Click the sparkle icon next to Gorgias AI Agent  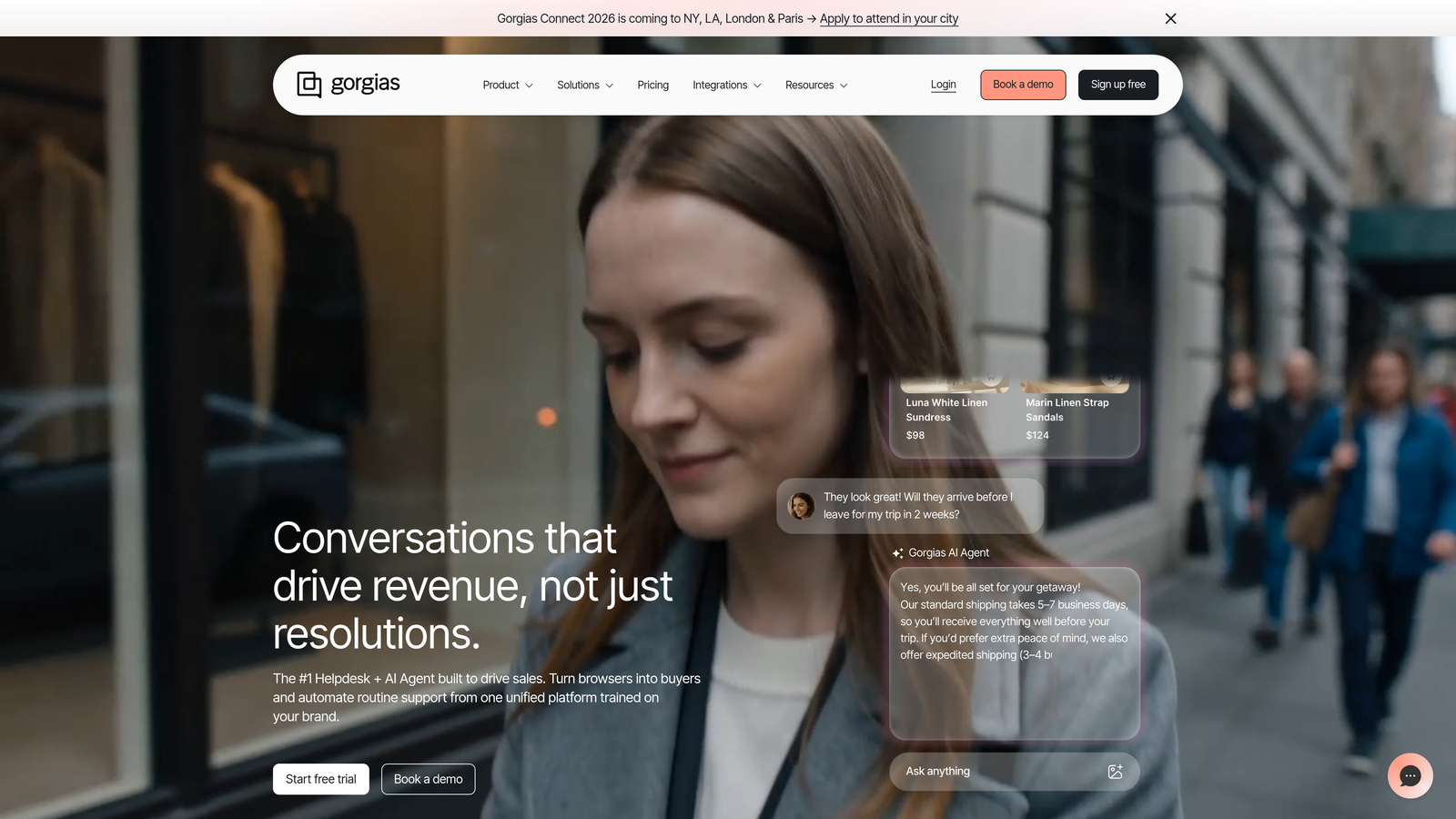898,552
